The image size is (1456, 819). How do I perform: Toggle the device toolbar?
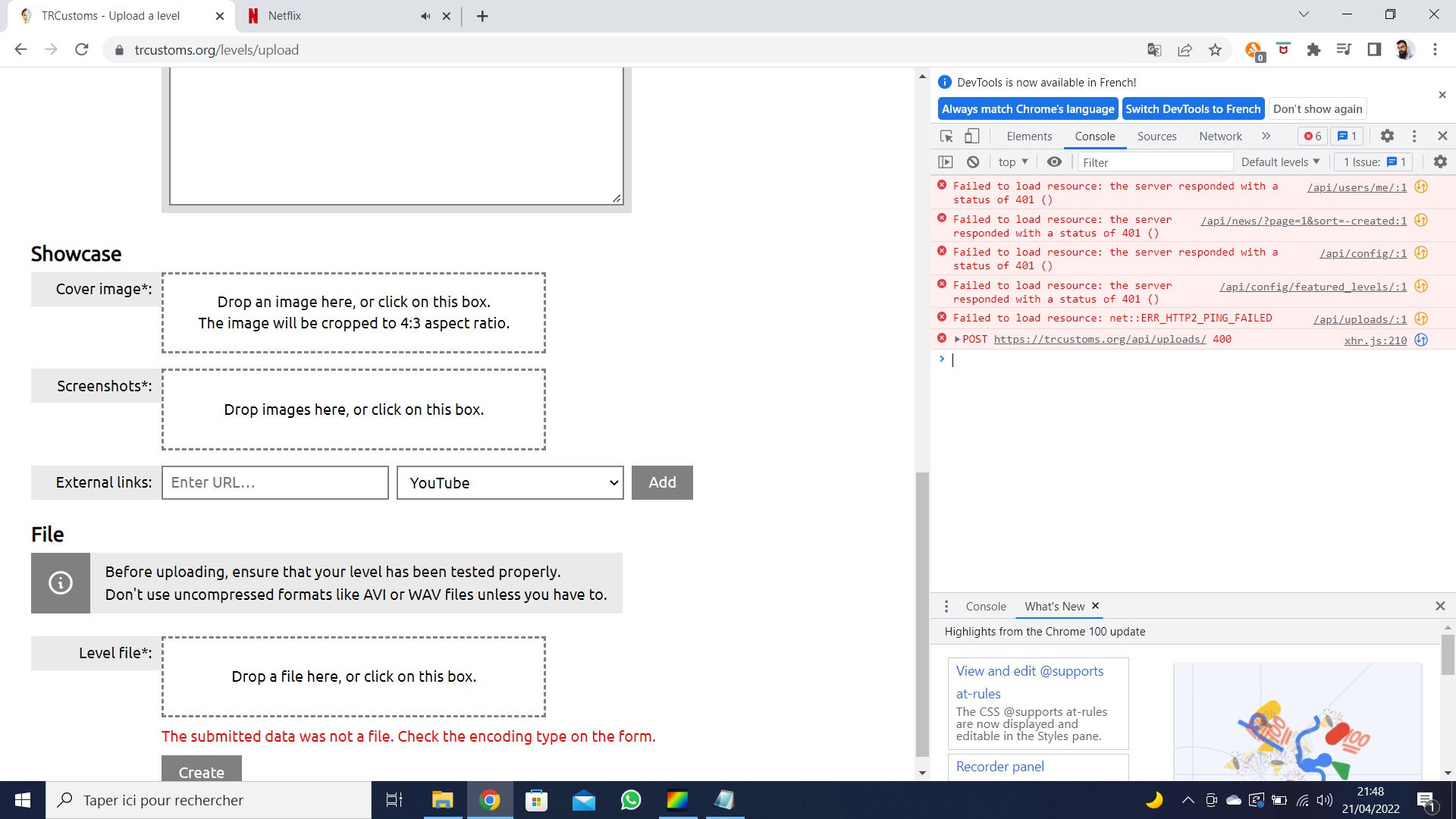pos(971,136)
